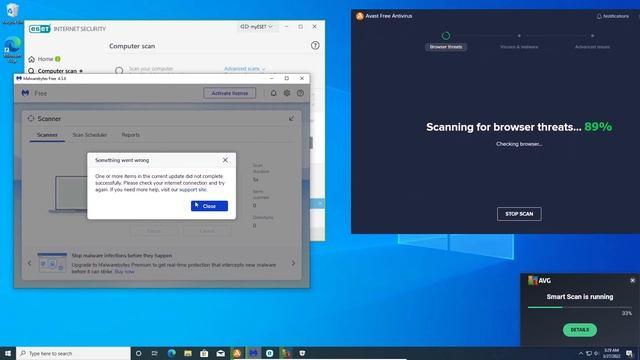Open volume control in system tray
This screenshot has width=640, height=360.
click(596, 353)
